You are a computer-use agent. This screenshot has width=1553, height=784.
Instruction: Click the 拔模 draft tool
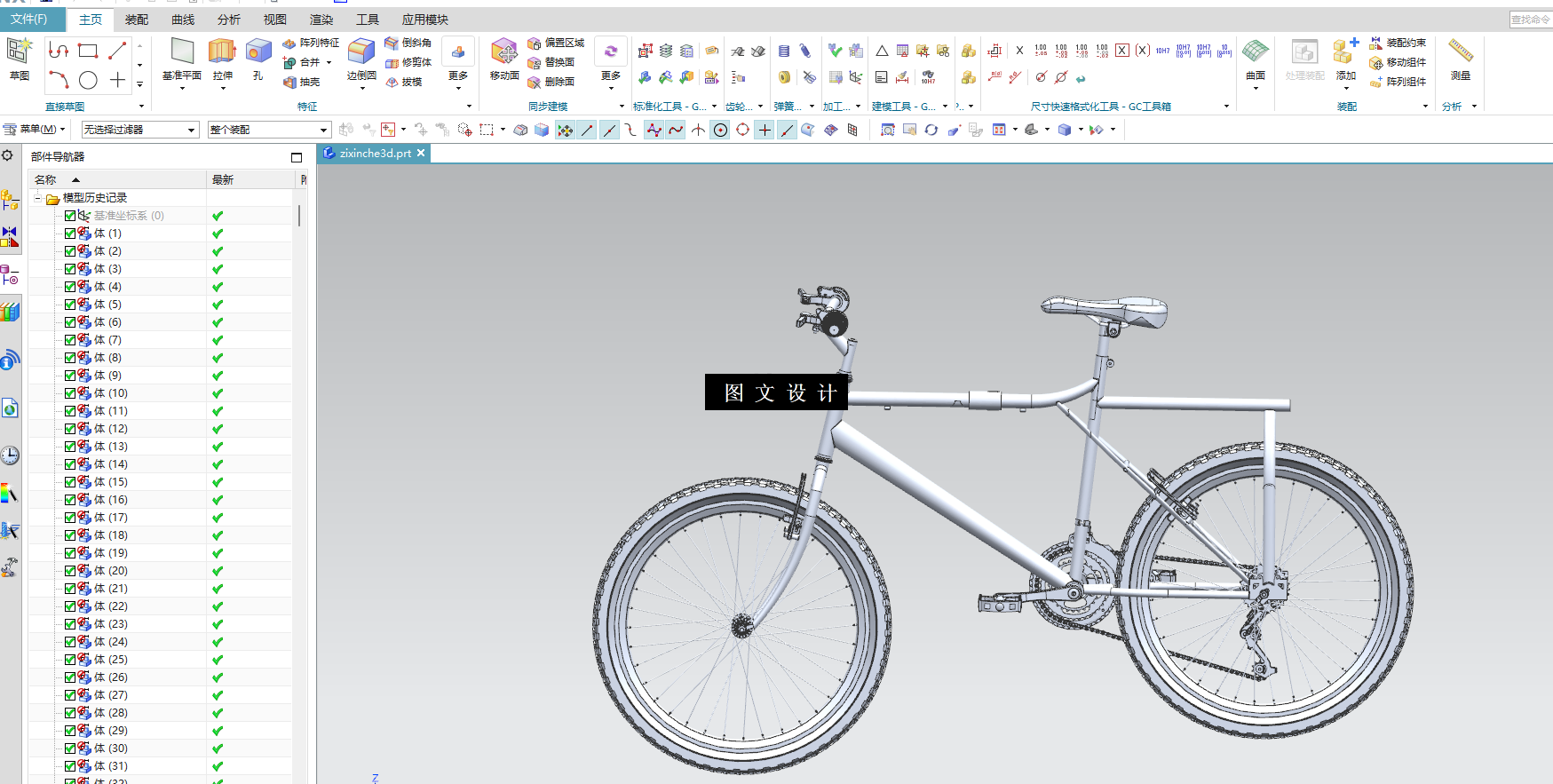404,82
